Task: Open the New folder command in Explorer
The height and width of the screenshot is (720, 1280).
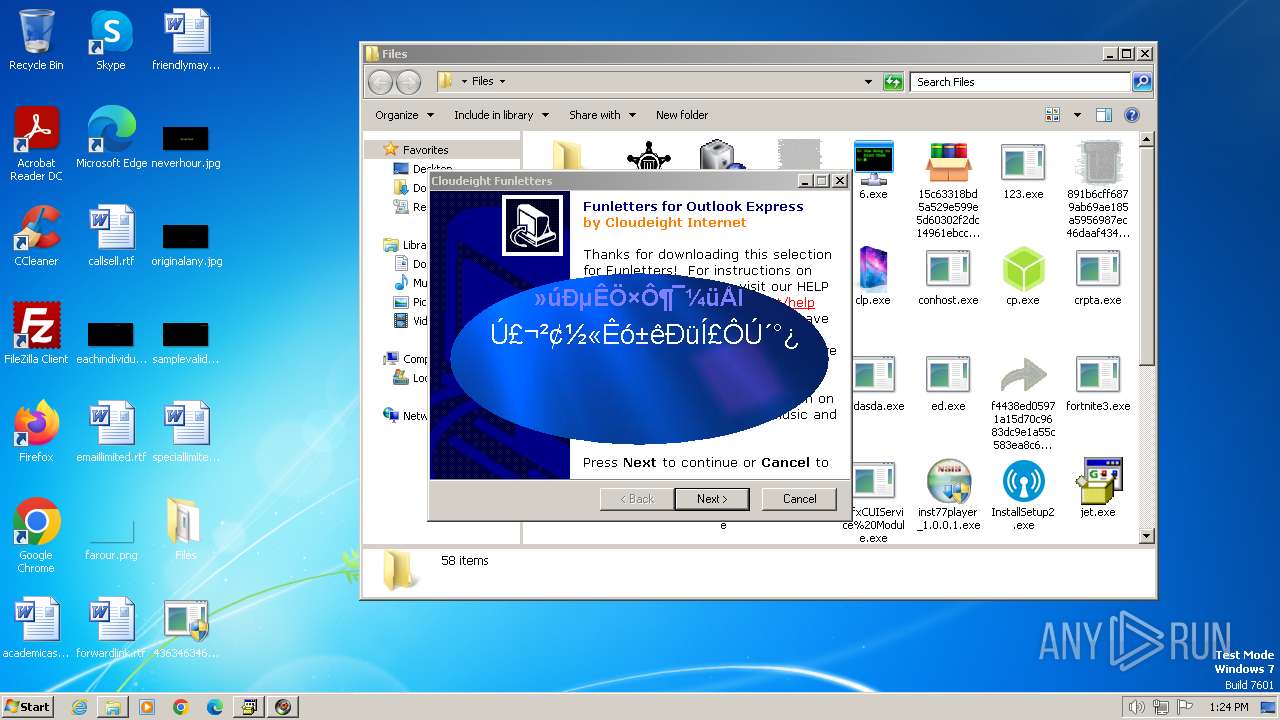Action: point(682,115)
